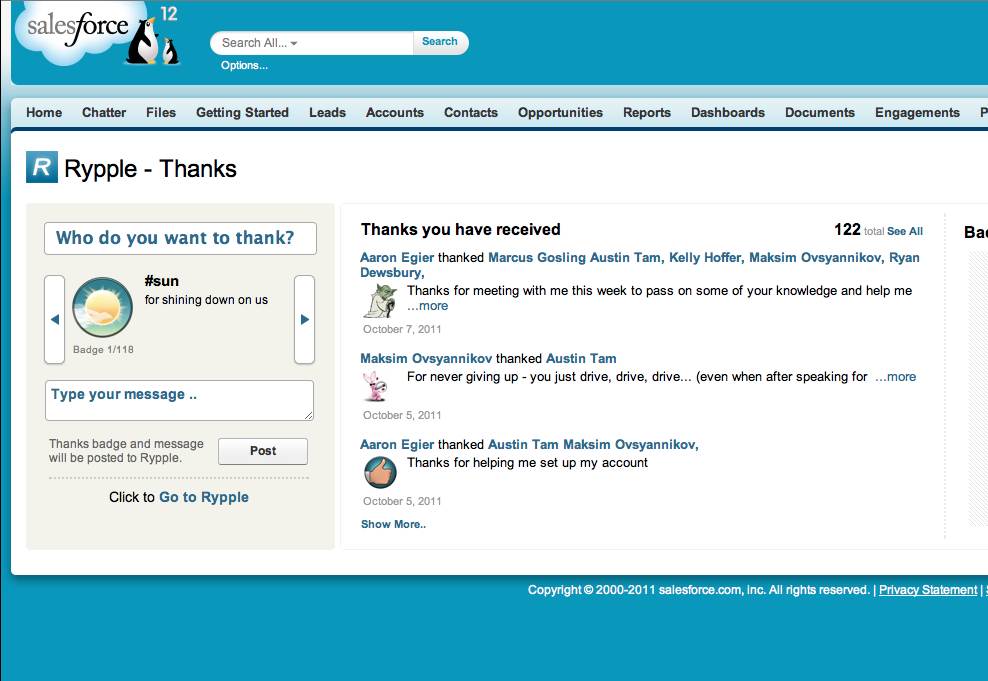Open search Options link
Viewport: 988px width, 681px height.
[244, 66]
